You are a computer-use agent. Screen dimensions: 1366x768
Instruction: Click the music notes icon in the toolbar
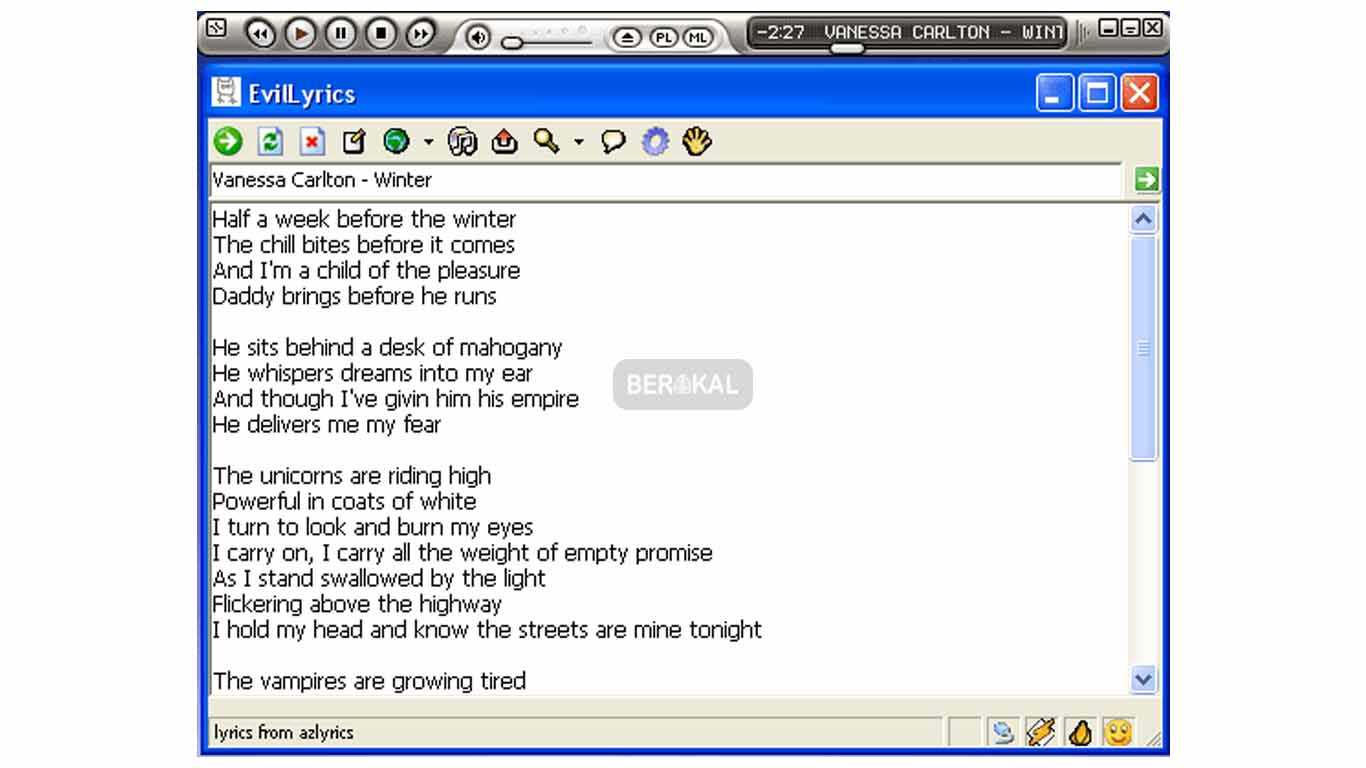(x=462, y=142)
